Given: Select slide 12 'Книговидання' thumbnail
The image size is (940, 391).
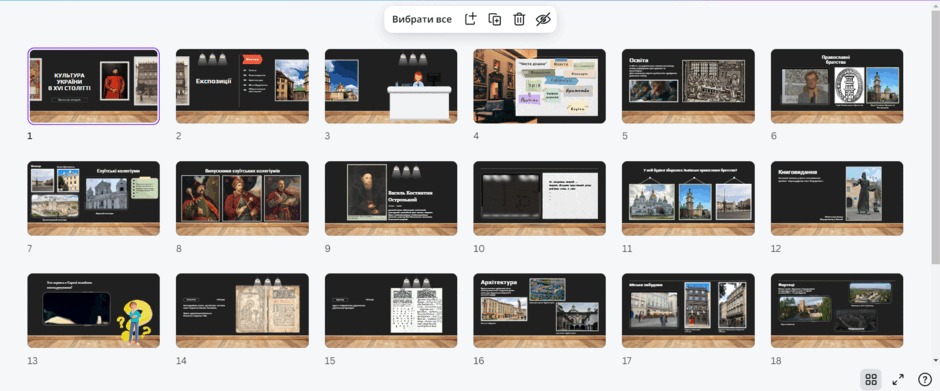Looking at the screenshot, I should (837, 198).
